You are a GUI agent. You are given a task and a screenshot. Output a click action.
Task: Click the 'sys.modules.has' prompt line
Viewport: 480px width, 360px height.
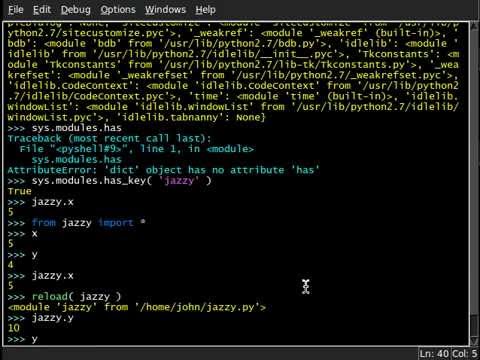[x=64, y=128]
